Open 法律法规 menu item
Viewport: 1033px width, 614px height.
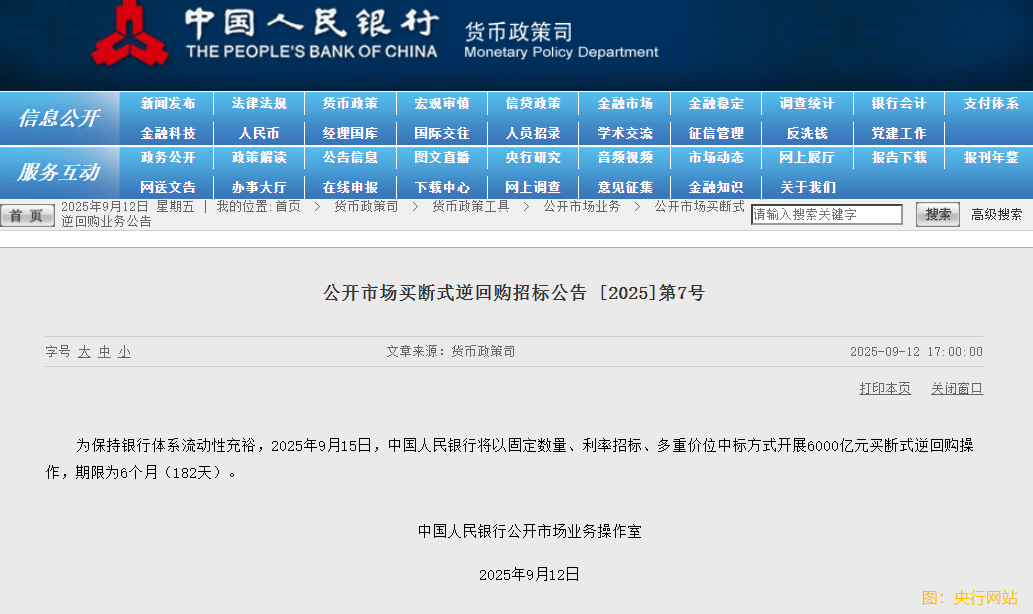click(259, 103)
